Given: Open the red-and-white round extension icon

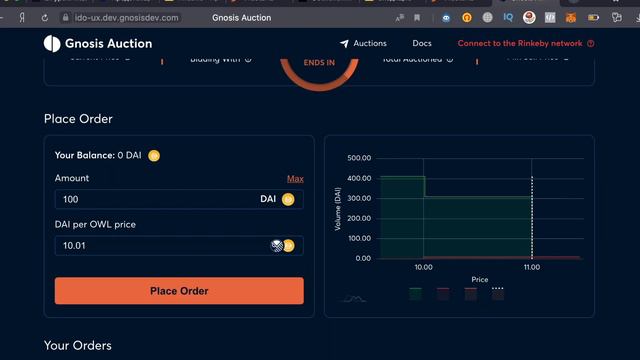Looking at the screenshot, I should [x=529, y=18].
